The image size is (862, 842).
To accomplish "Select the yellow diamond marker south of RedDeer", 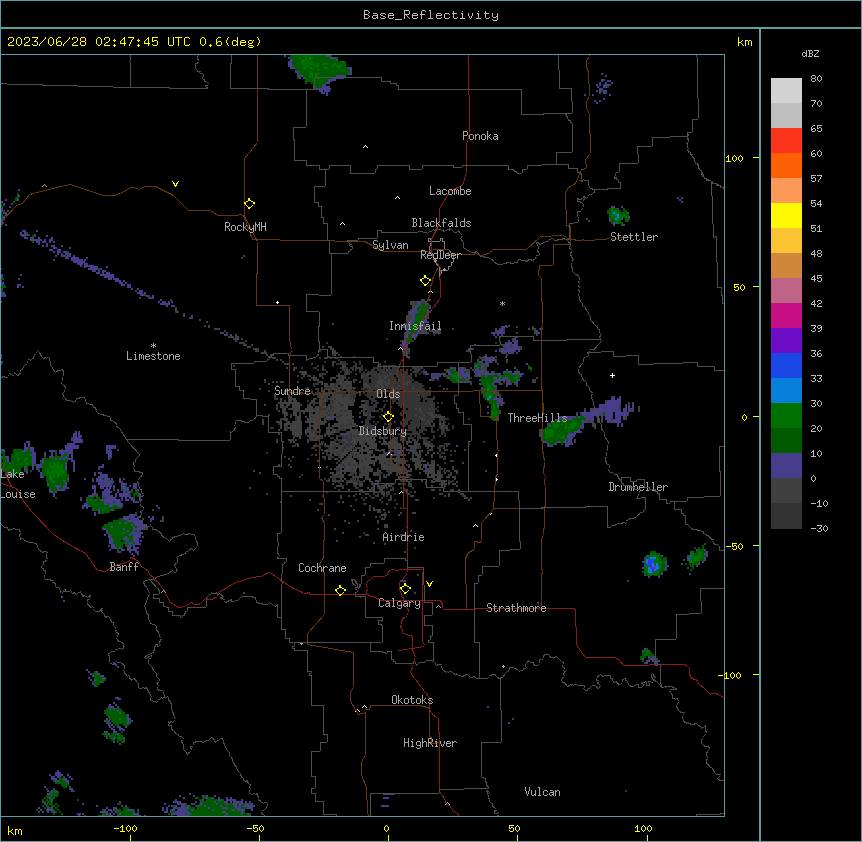I will (425, 281).
